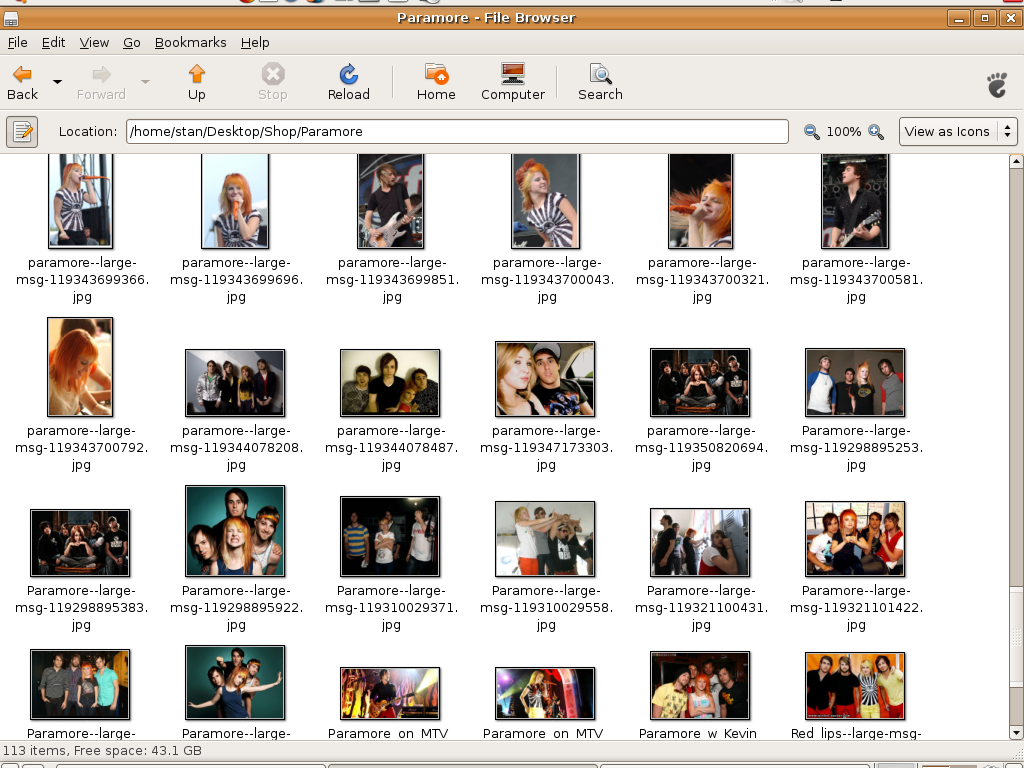Click the Back arrow icon
Viewport: 1024px width, 768px height.
(x=22, y=75)
